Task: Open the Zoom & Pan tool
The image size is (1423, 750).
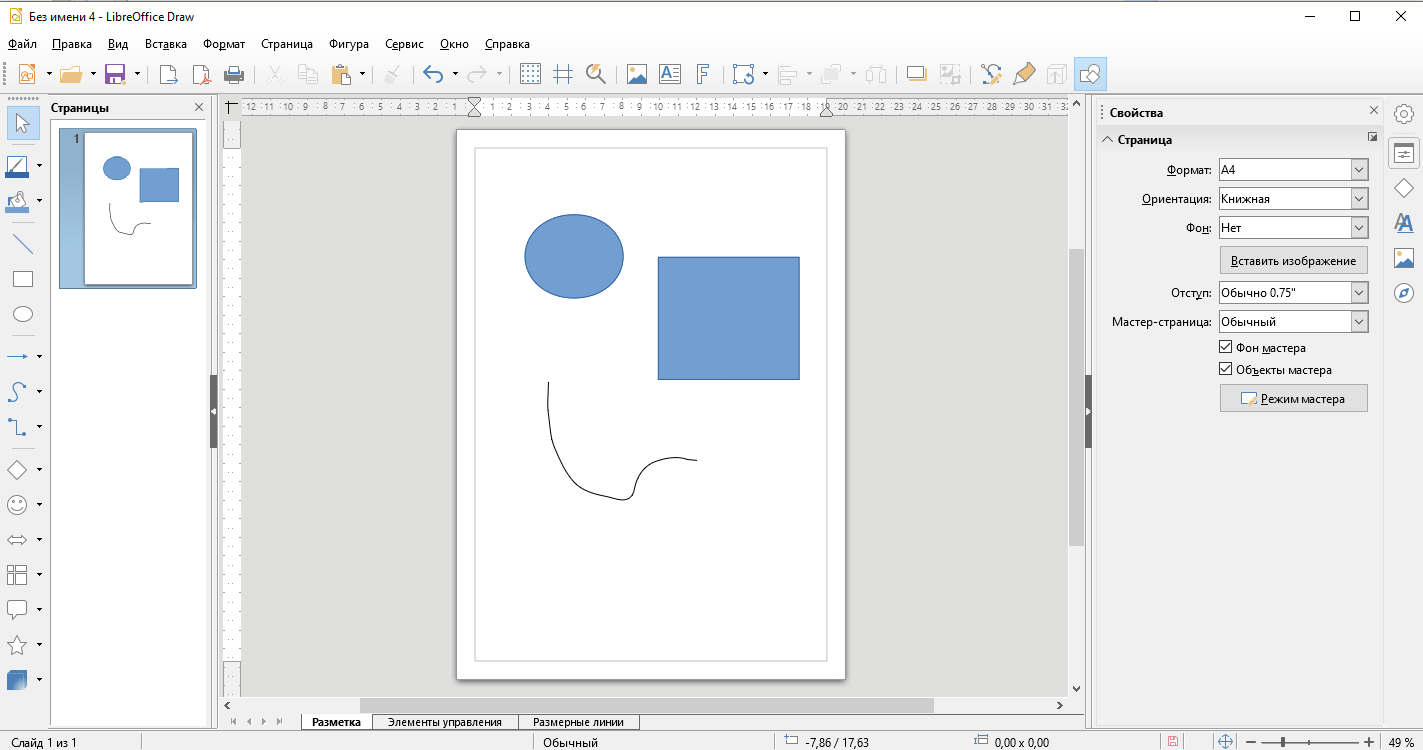Action: [x=596, y=74]
